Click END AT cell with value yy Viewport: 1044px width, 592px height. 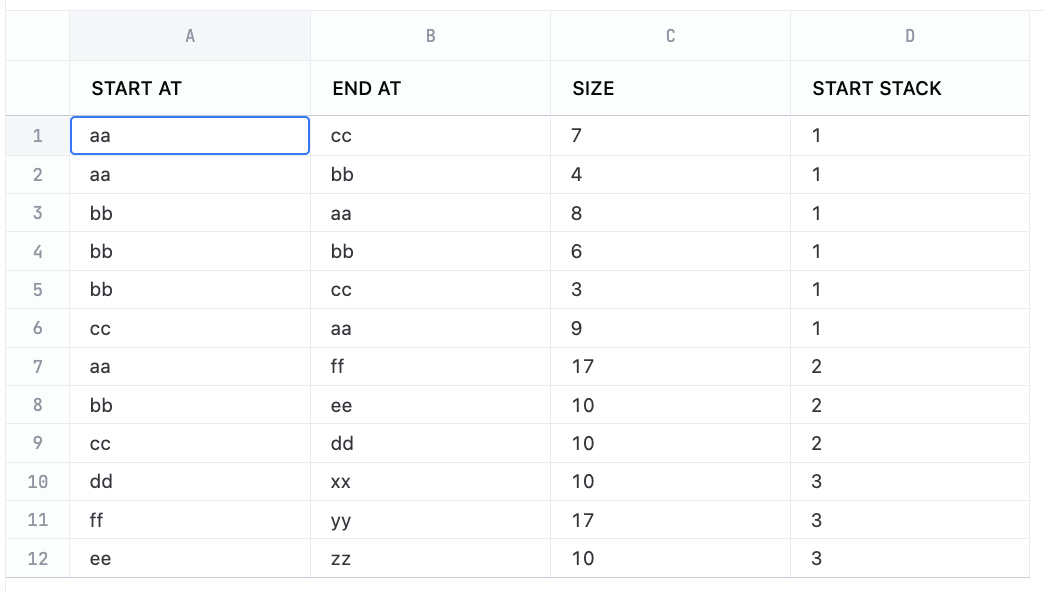click(430, 521)
